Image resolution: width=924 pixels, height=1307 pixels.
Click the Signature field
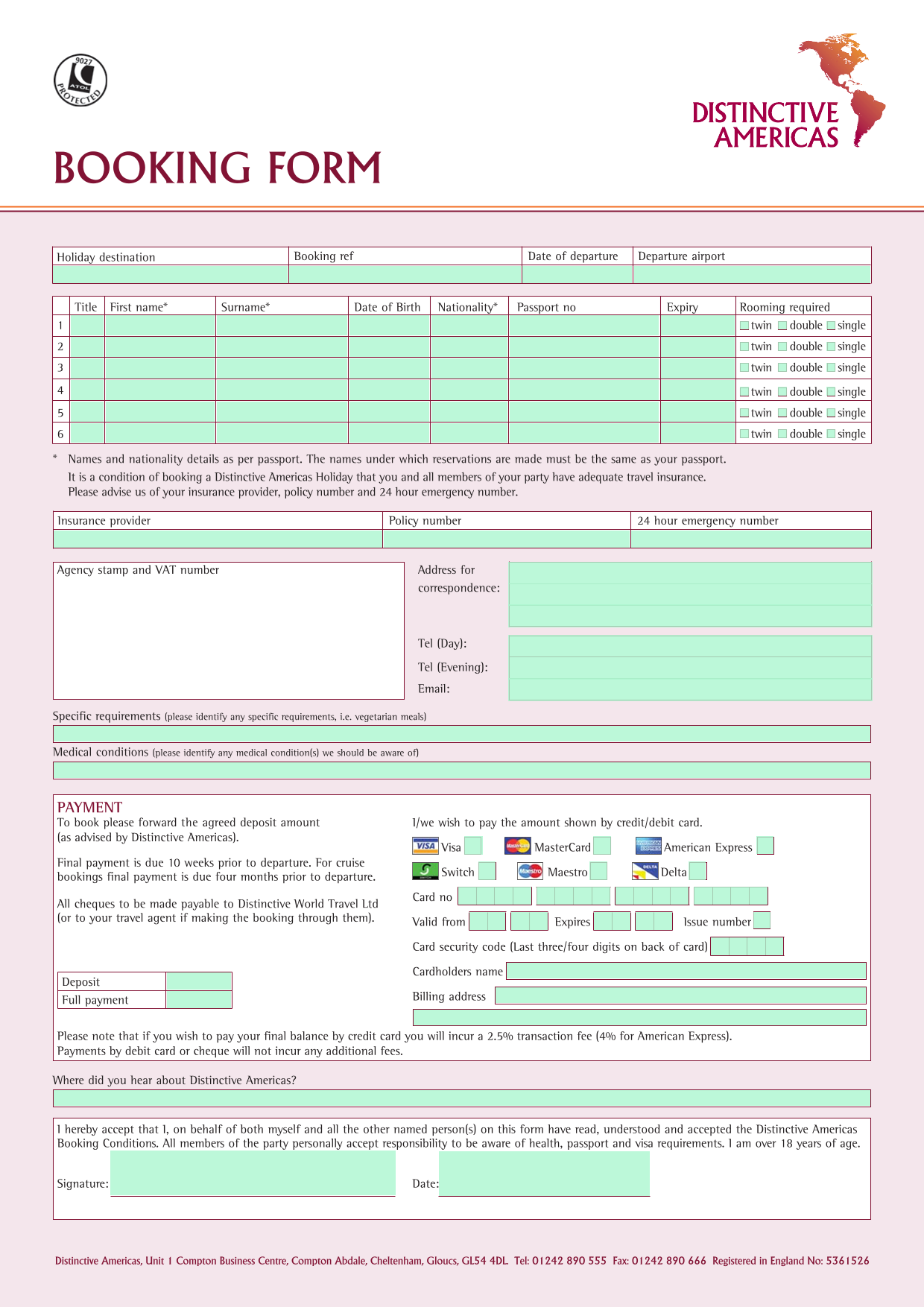coord(253,1174)
